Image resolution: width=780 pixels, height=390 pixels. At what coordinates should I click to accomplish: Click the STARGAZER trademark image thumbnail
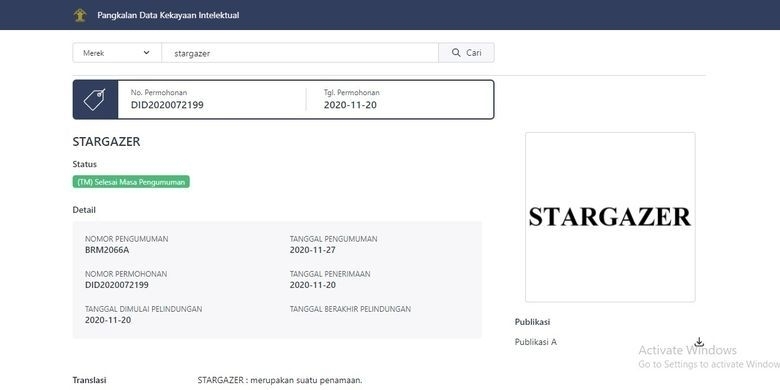coord(610,217)
